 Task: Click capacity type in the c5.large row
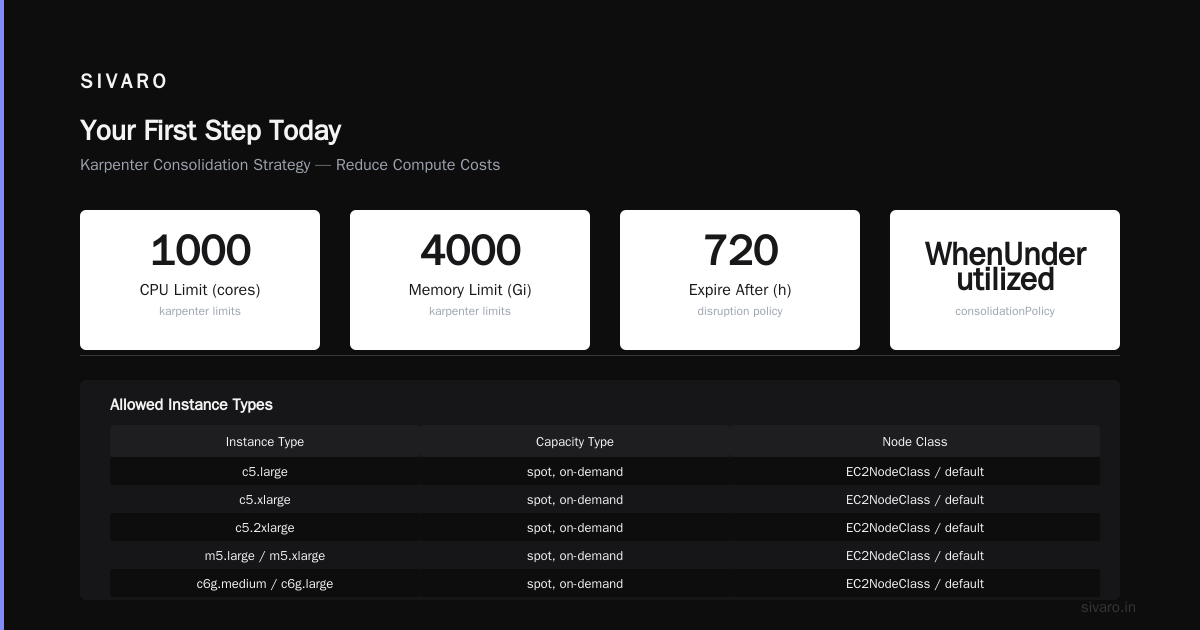tap(575, 471)
